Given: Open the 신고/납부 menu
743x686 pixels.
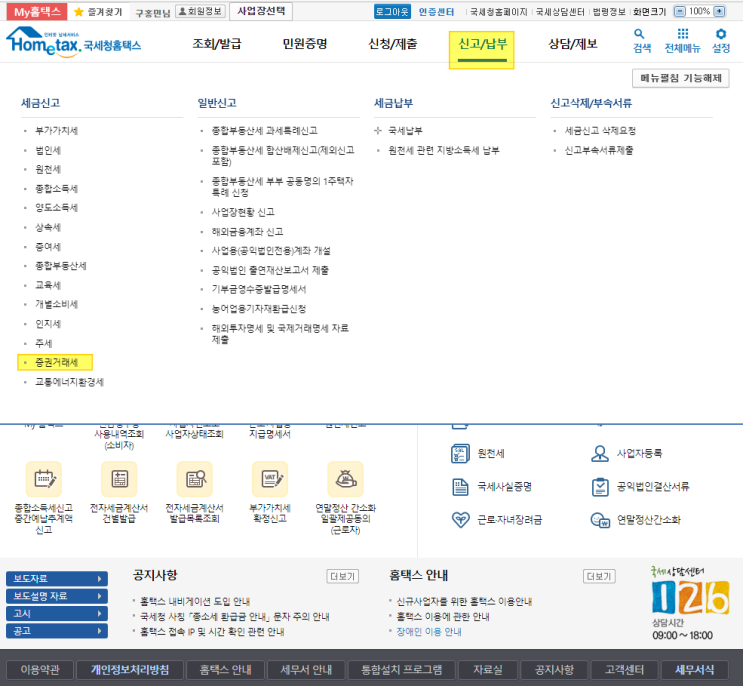Looking at the screenshot, I should pos(482,44).
